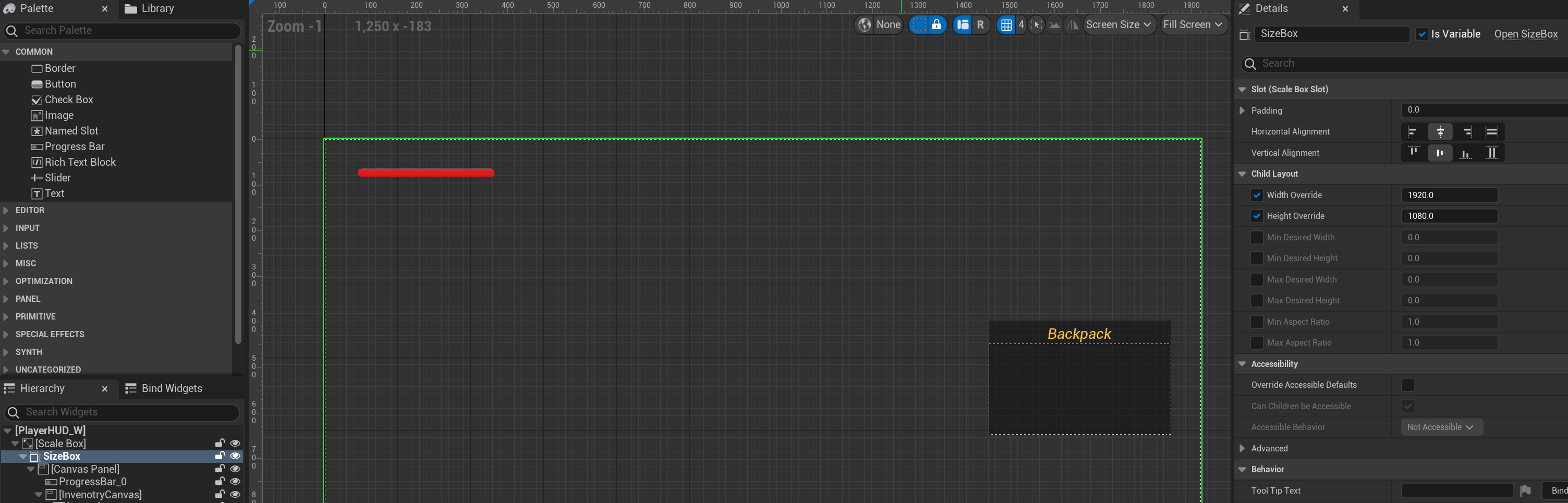Screen dimensions: 1568x503
Task: Click the localization preview globe icon
Action: pyautogui.click(x=865, y=25)
